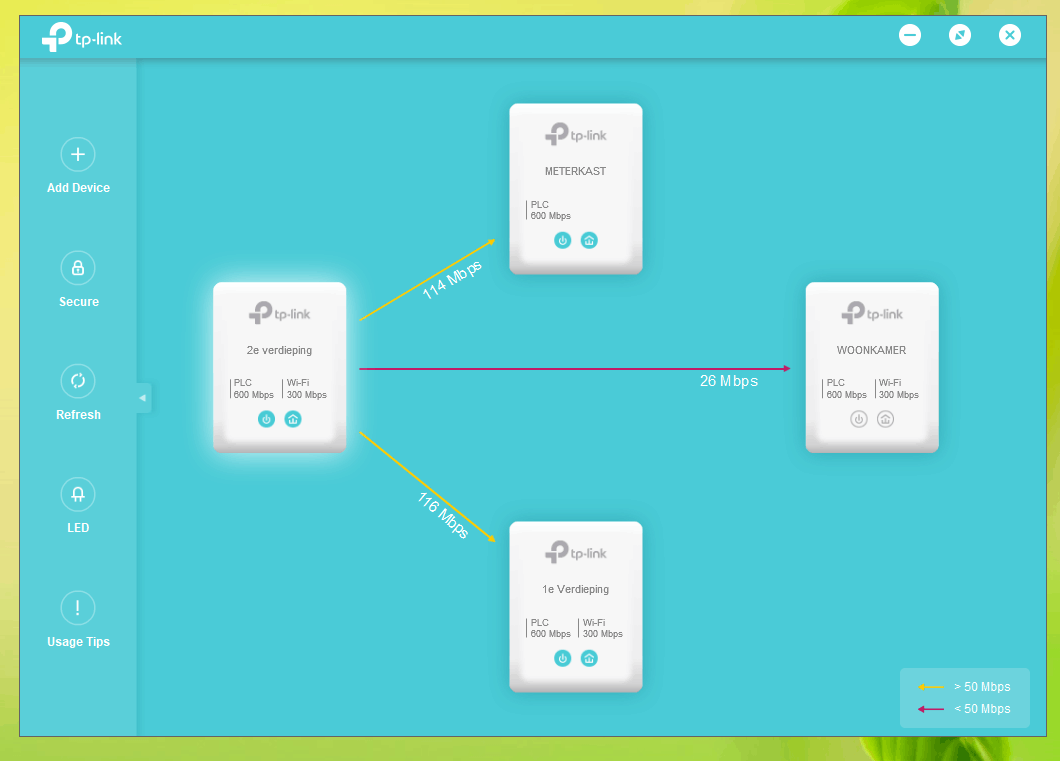Click home icon on 1e Verdieping adapter
Viewport: 1060px width, 761px height.
(x=589, y=658)
